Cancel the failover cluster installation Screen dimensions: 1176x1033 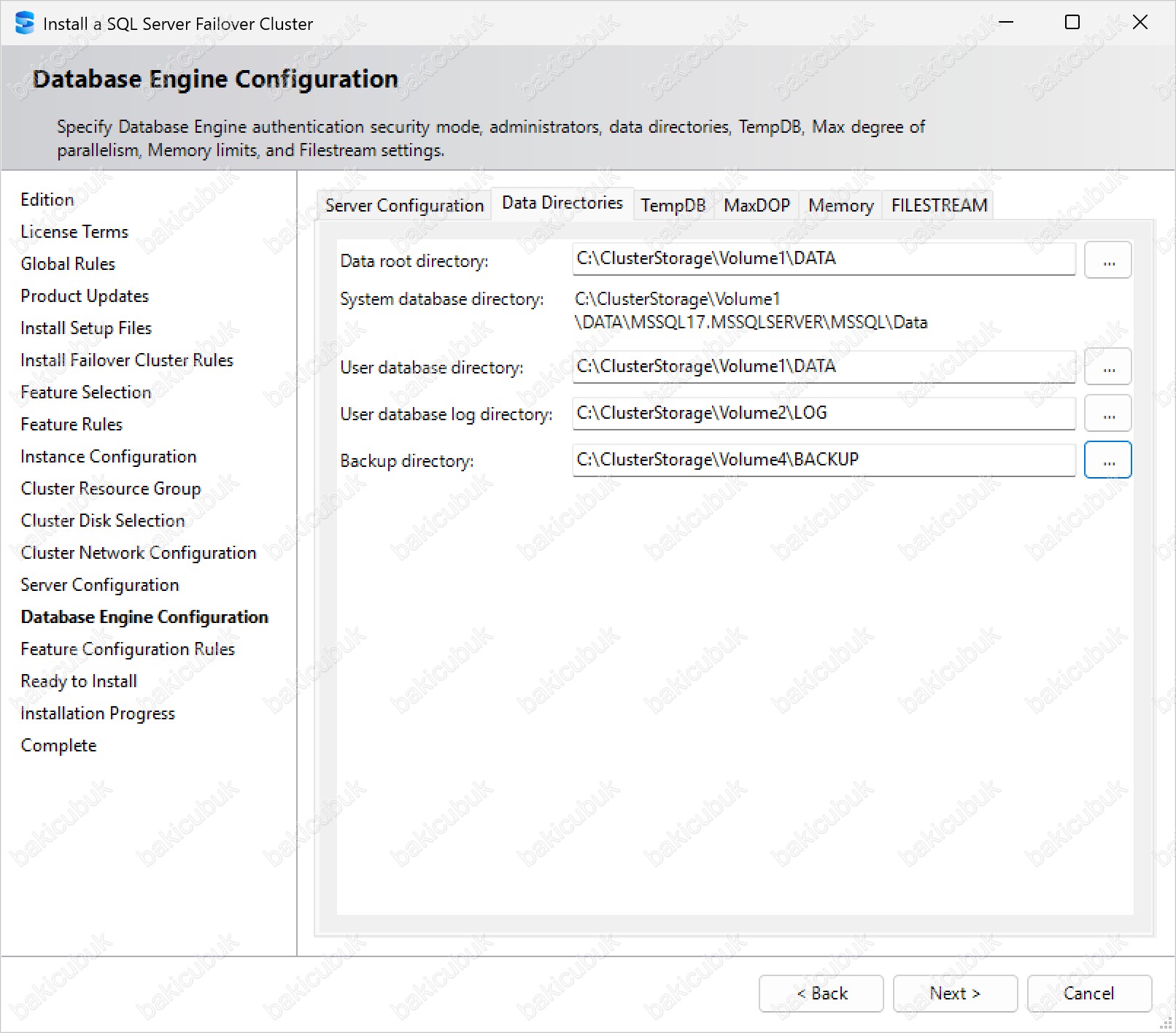pos(1088,994)
